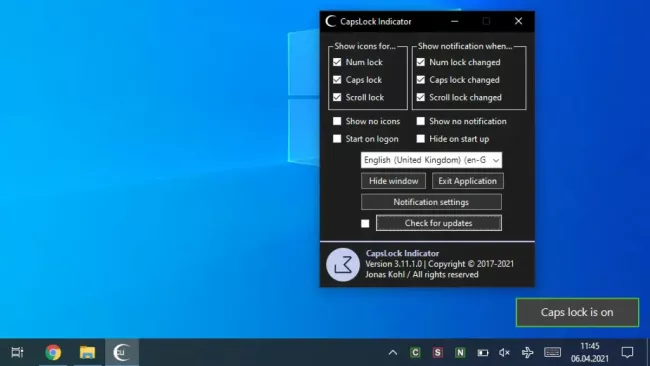Launch Google Chrome from the taskbar
Image resolution: width=650 pixels, height=366 pixels.
pos(53,352)
